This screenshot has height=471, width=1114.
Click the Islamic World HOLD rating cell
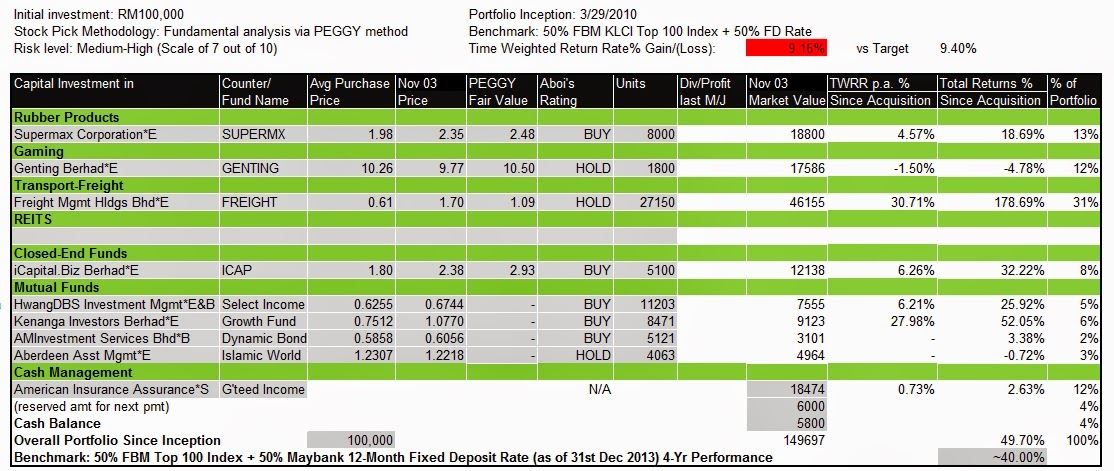point(575,356)
